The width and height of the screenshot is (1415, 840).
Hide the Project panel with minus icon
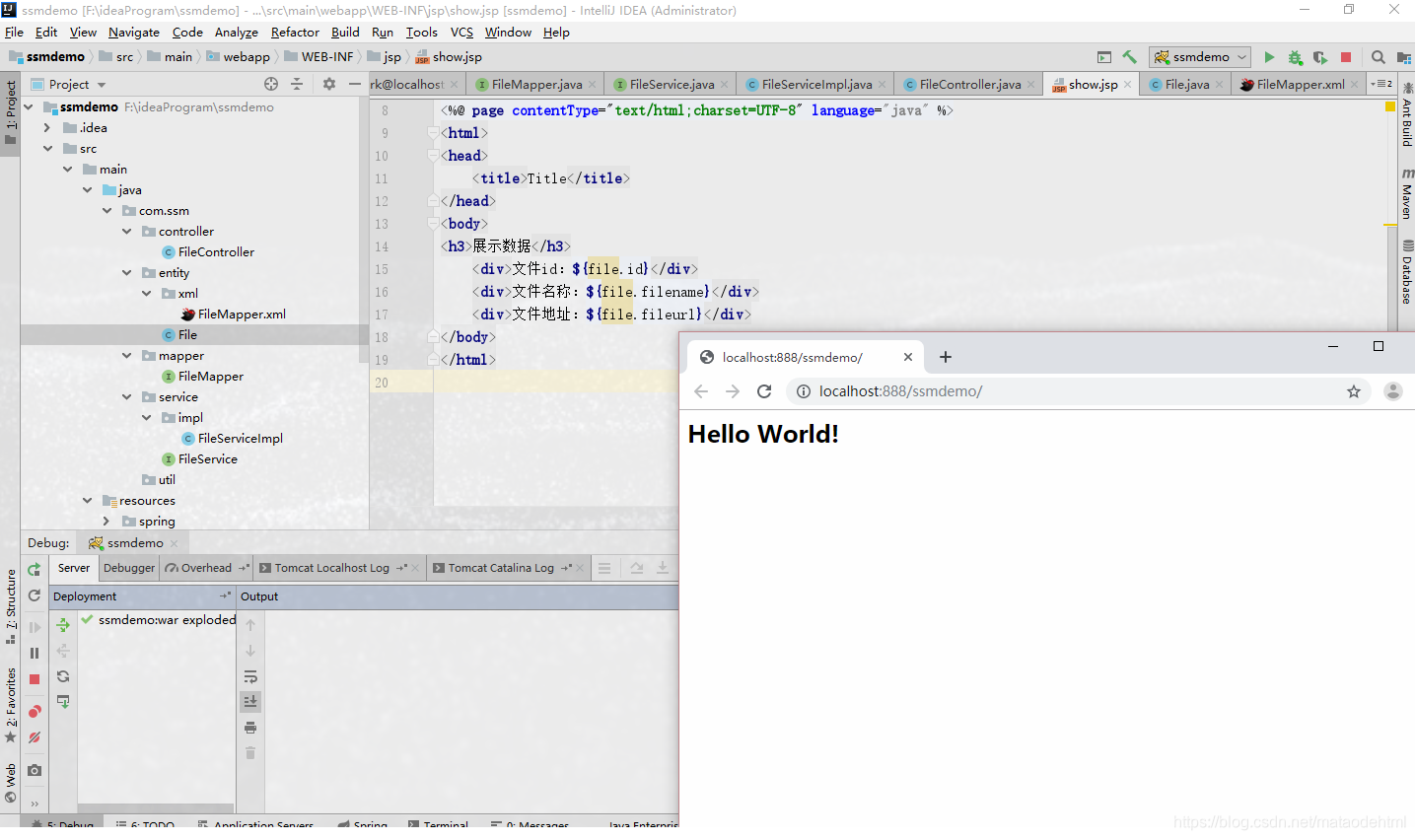(355, 84)
